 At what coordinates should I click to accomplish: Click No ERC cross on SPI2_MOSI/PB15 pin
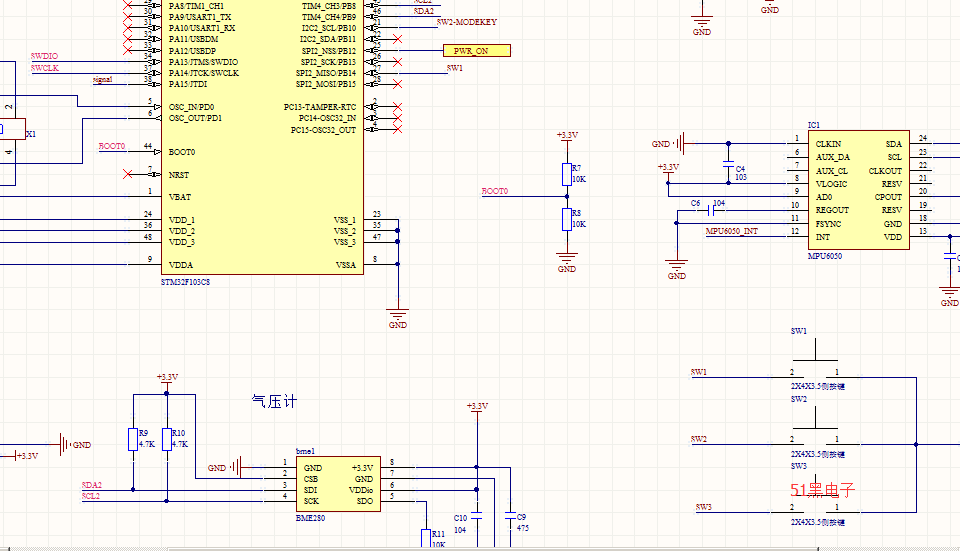(x=397, y=84)
